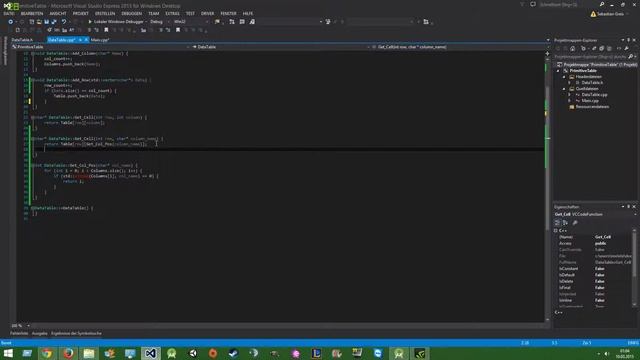Open the ANSICHT menu
Viewport: 640px width, 360px height.
coord(58,13)
